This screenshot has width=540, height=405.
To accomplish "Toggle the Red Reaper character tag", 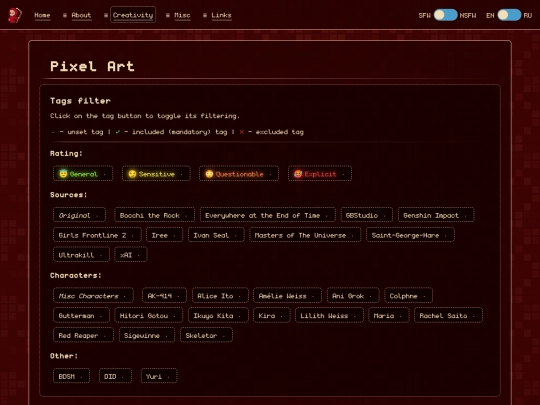I will click(x=83, y=335).
